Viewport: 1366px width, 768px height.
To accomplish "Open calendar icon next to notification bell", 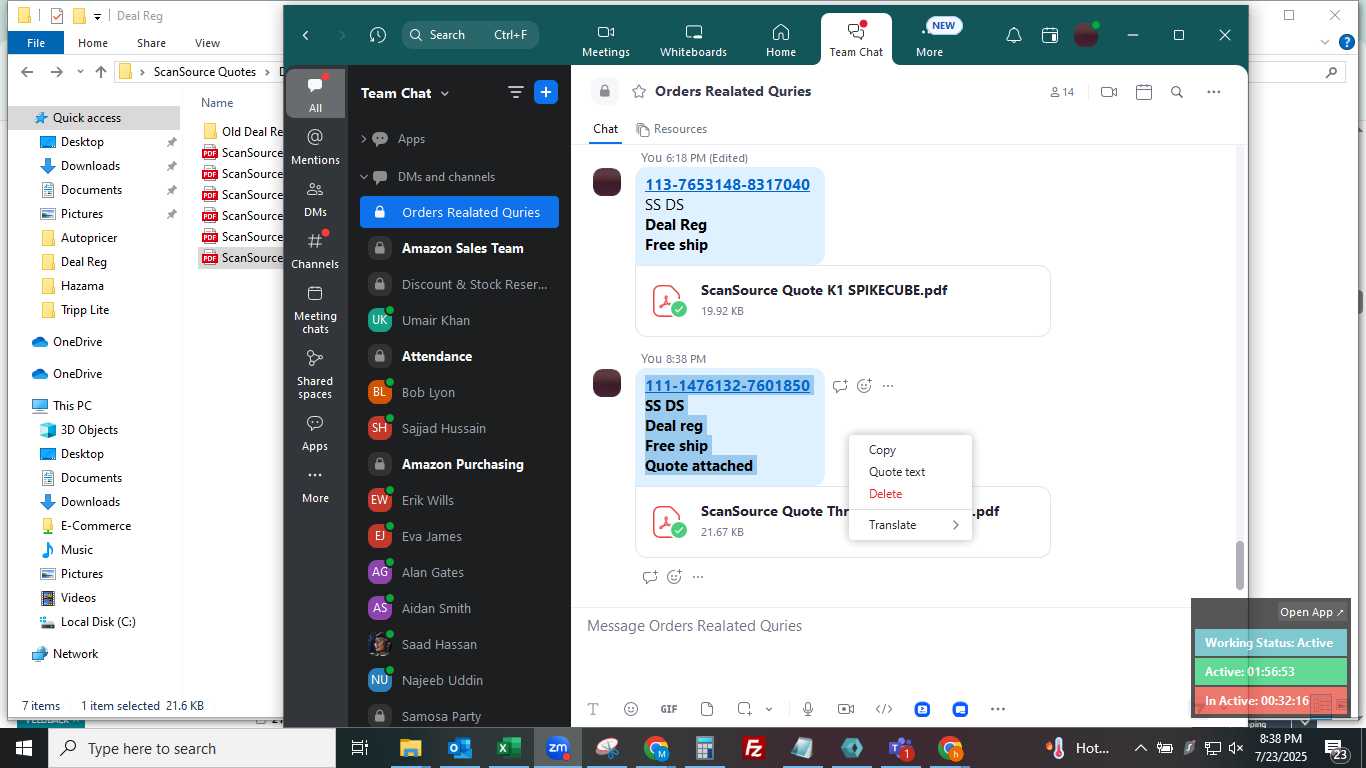I will click(1049, 35).
